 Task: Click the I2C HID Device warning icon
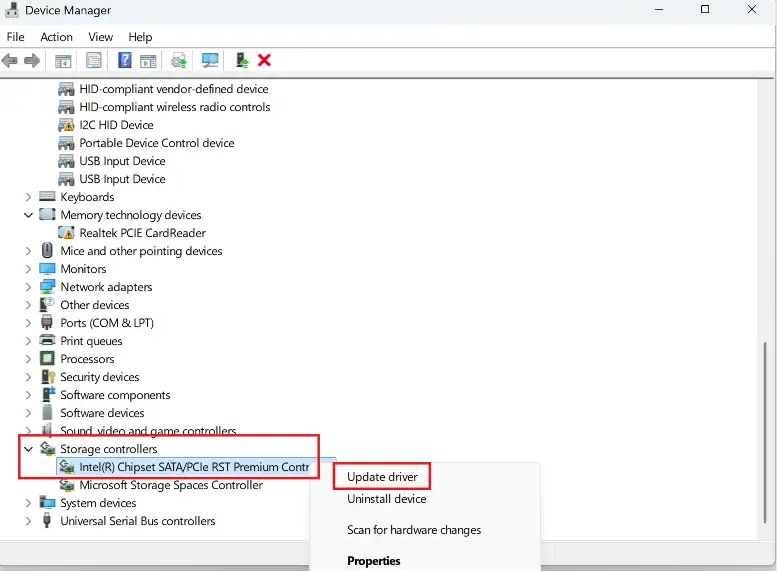[66, 125]
